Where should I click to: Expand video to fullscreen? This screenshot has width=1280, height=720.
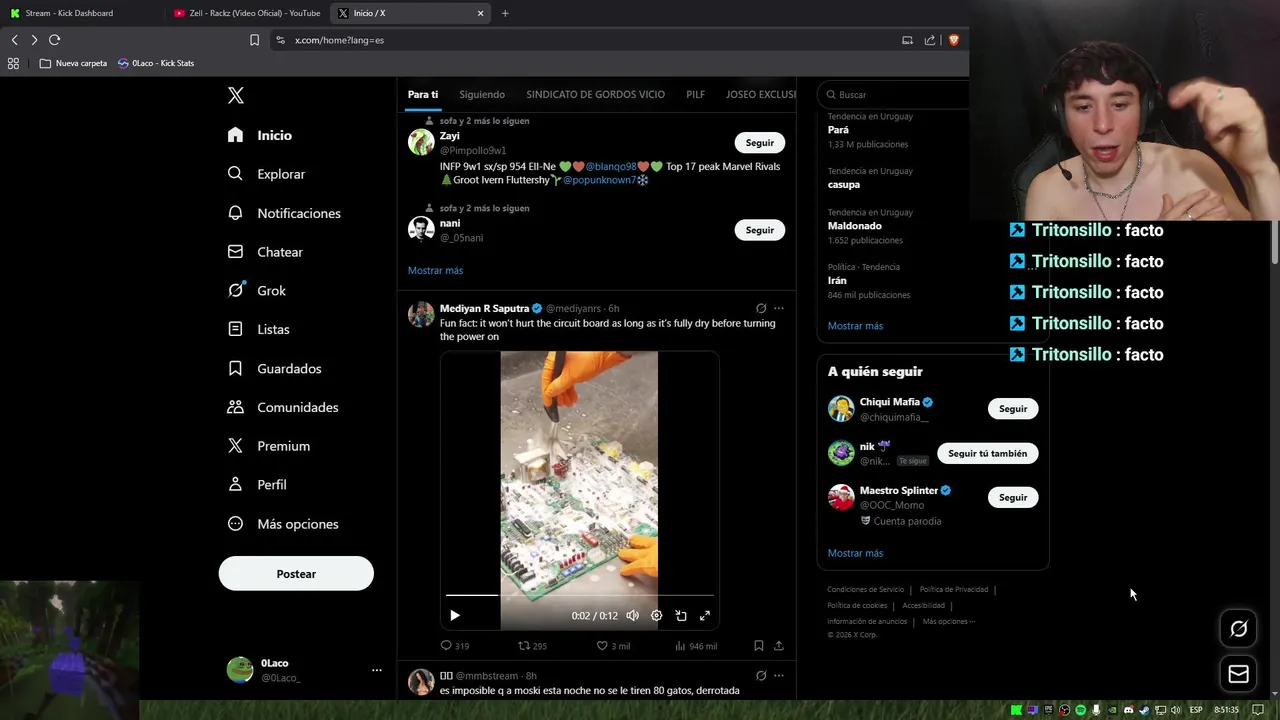[x=705, y=616]
